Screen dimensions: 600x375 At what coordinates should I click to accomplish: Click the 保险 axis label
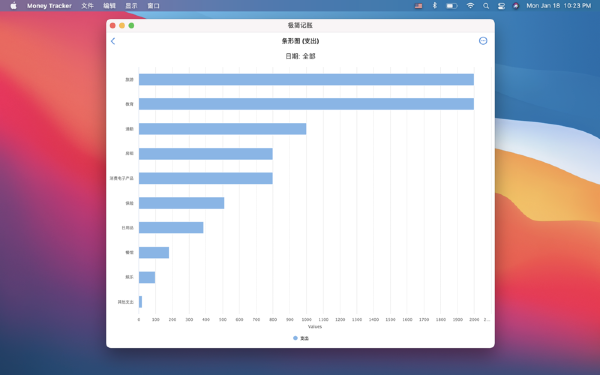(129, 203)
